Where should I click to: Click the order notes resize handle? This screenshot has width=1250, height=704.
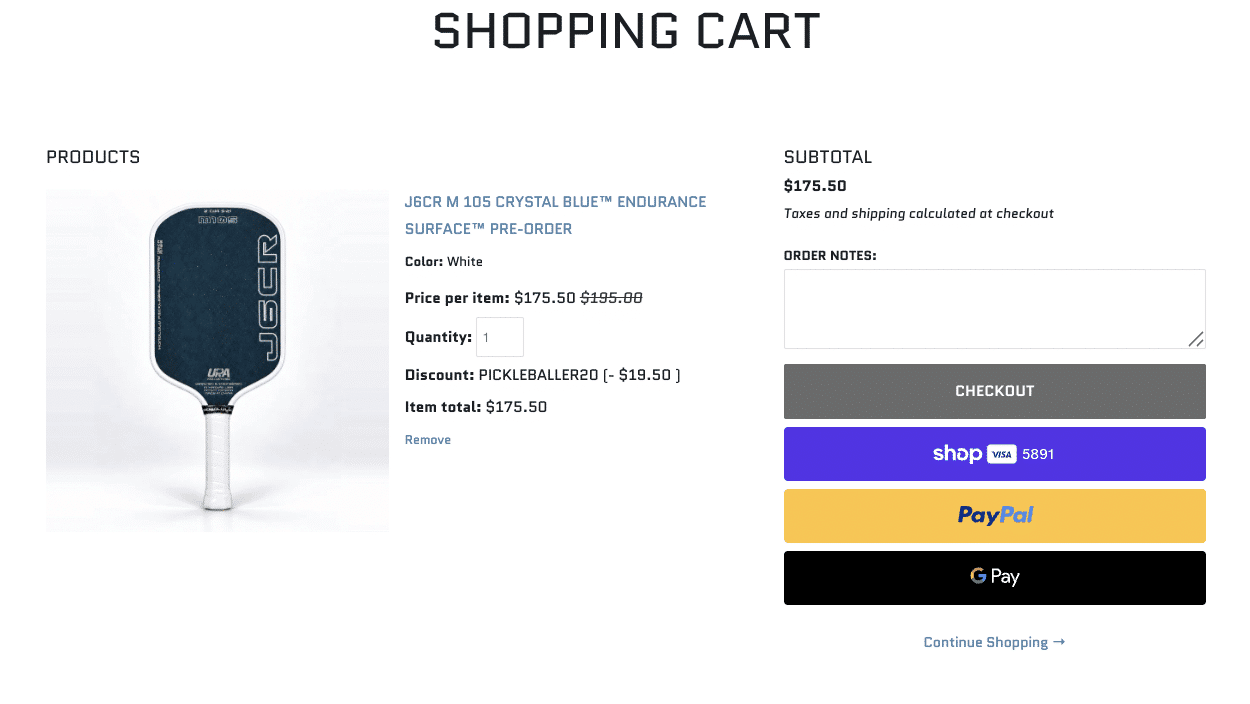[x=1195, y=339]
